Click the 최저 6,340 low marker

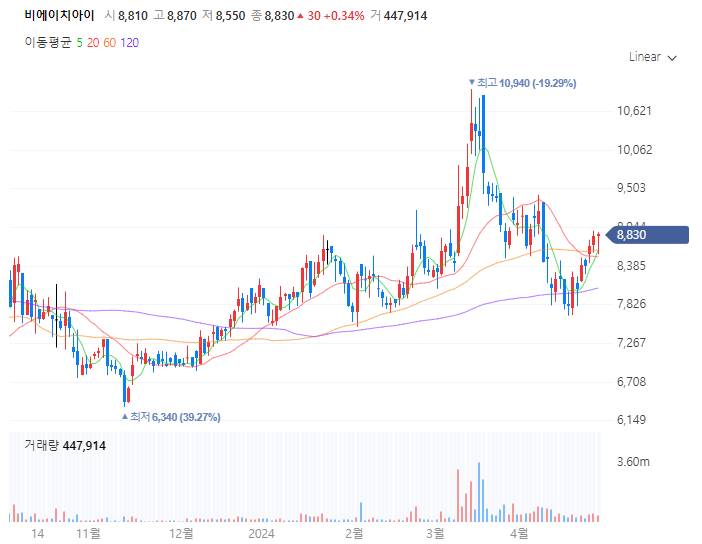point(171,417)
